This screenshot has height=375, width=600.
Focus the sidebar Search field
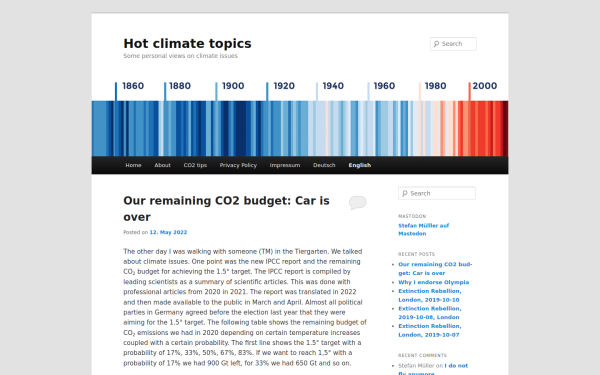click(x=437, y=194)
